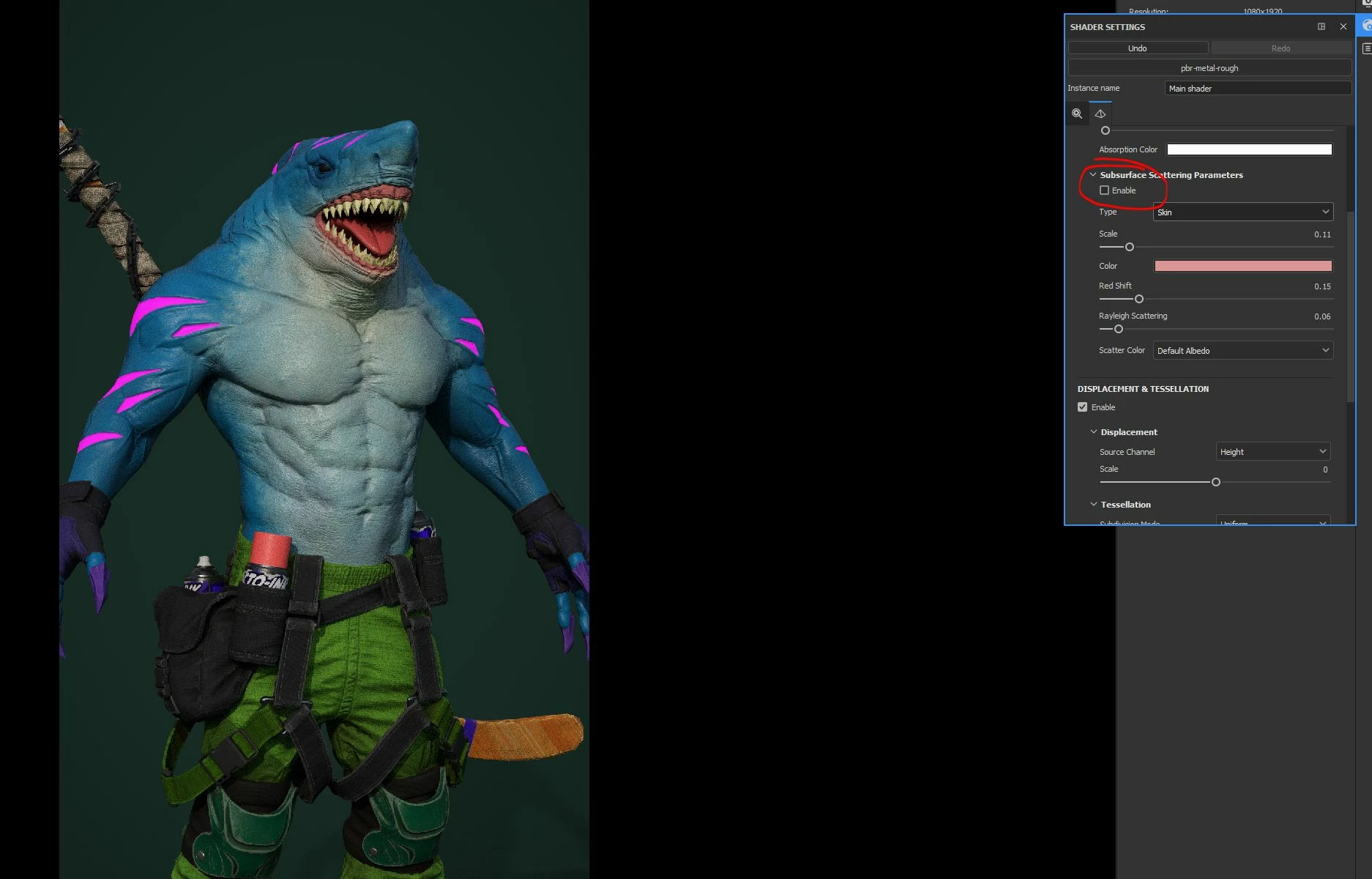Collapse the Tessellation section
This screenshot has height=879, width=1372.
(x=1094, y=504)
